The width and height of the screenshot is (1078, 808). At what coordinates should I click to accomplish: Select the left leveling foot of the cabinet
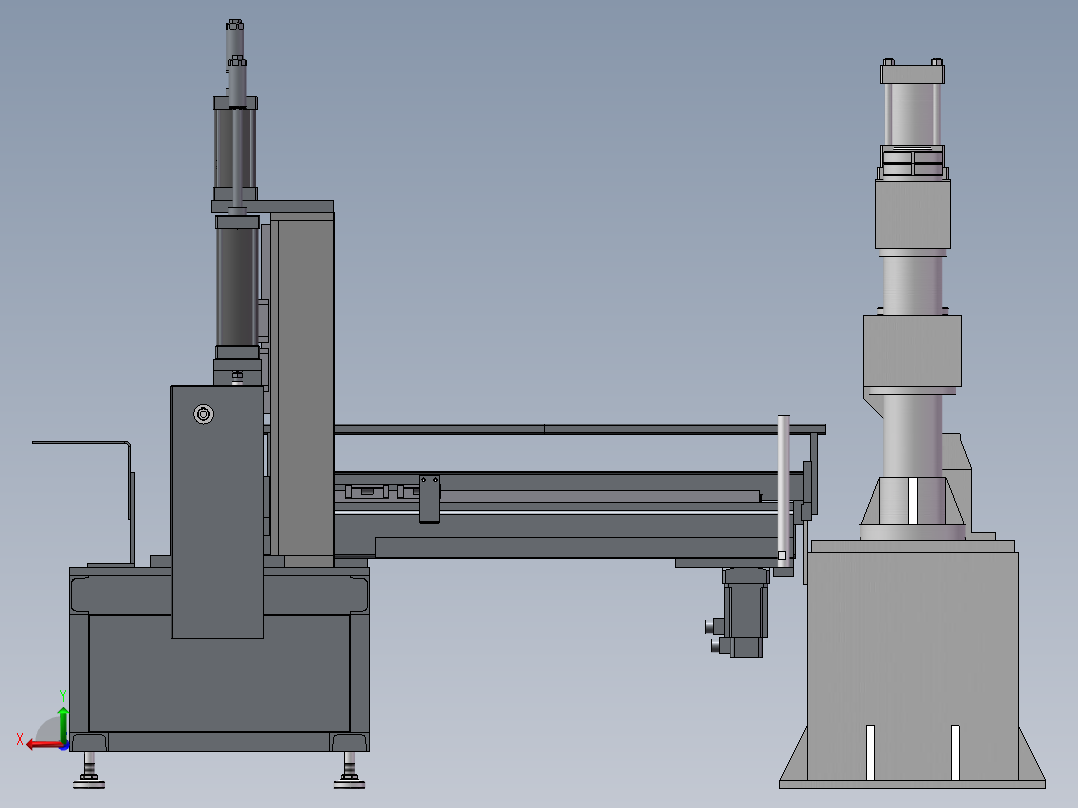(x=89, y=770)
